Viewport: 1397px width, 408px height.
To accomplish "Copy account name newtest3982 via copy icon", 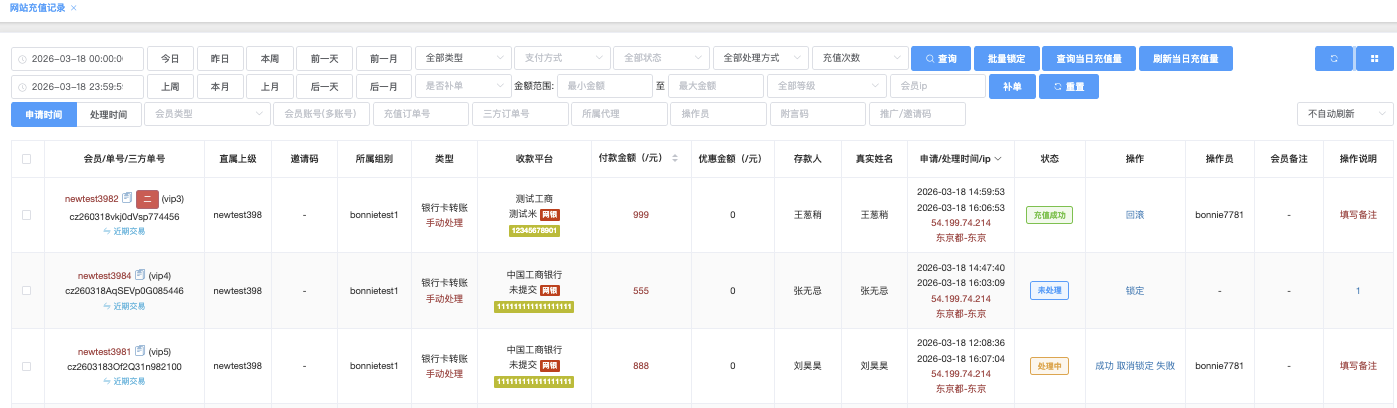I will [x=127, y=199].
